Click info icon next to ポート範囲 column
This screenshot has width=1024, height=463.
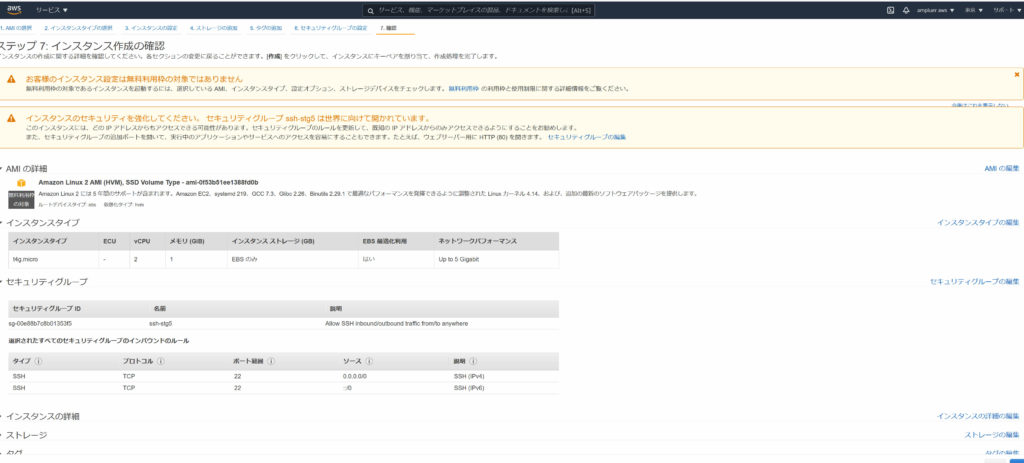click(x=272, y=361)
